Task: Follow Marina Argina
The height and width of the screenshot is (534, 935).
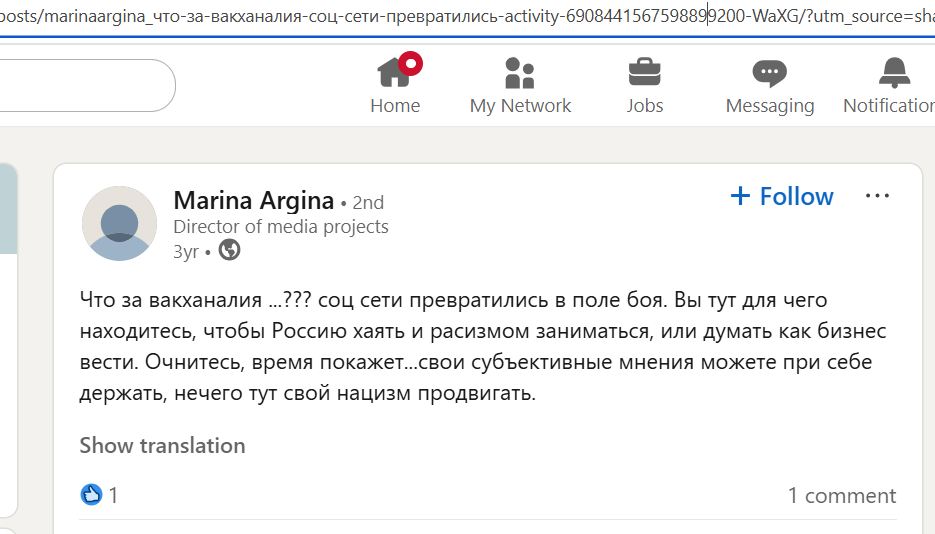Action: click(x=782, y=196)
